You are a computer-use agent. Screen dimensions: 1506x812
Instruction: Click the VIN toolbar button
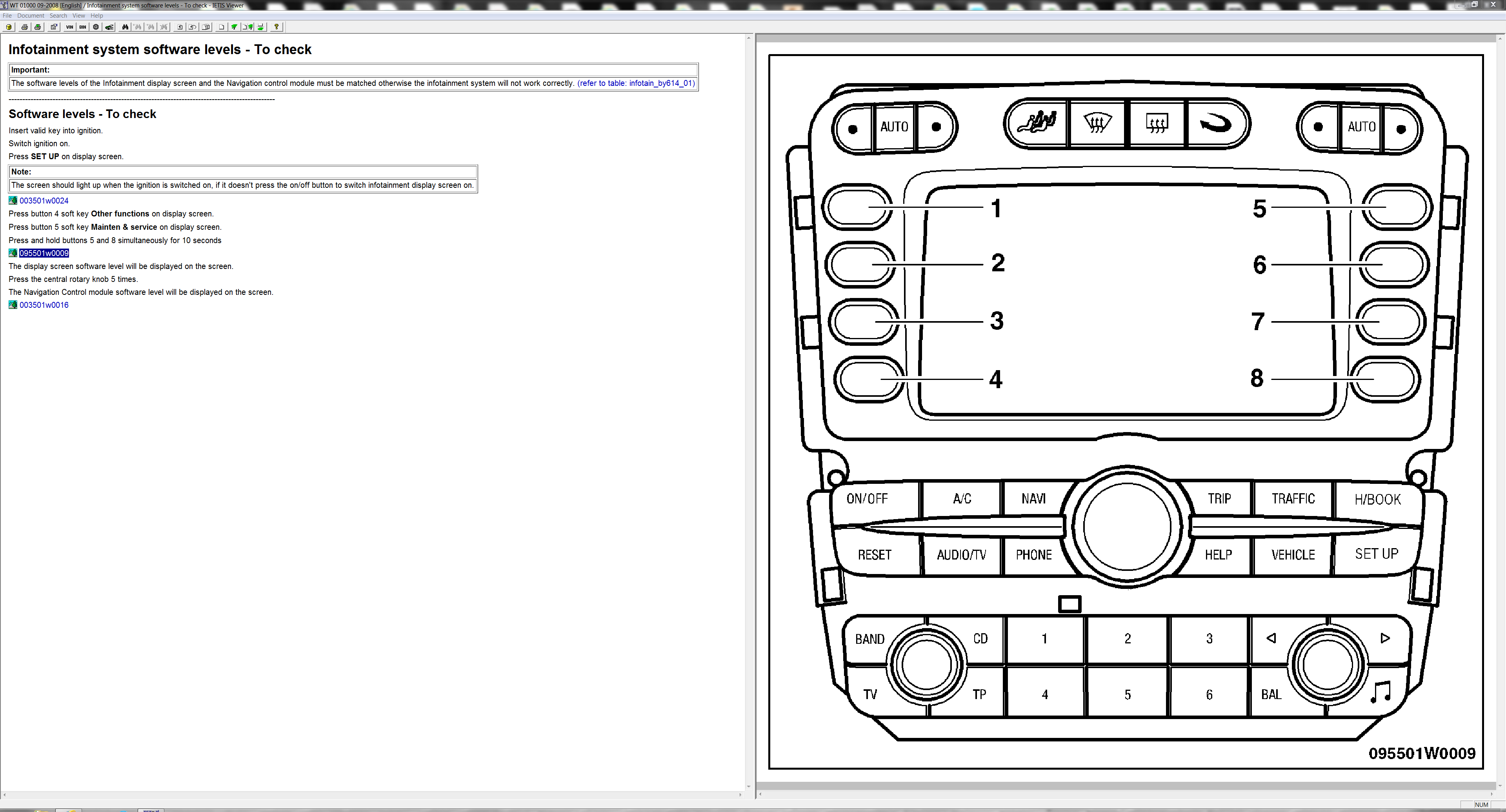point(69,27)
